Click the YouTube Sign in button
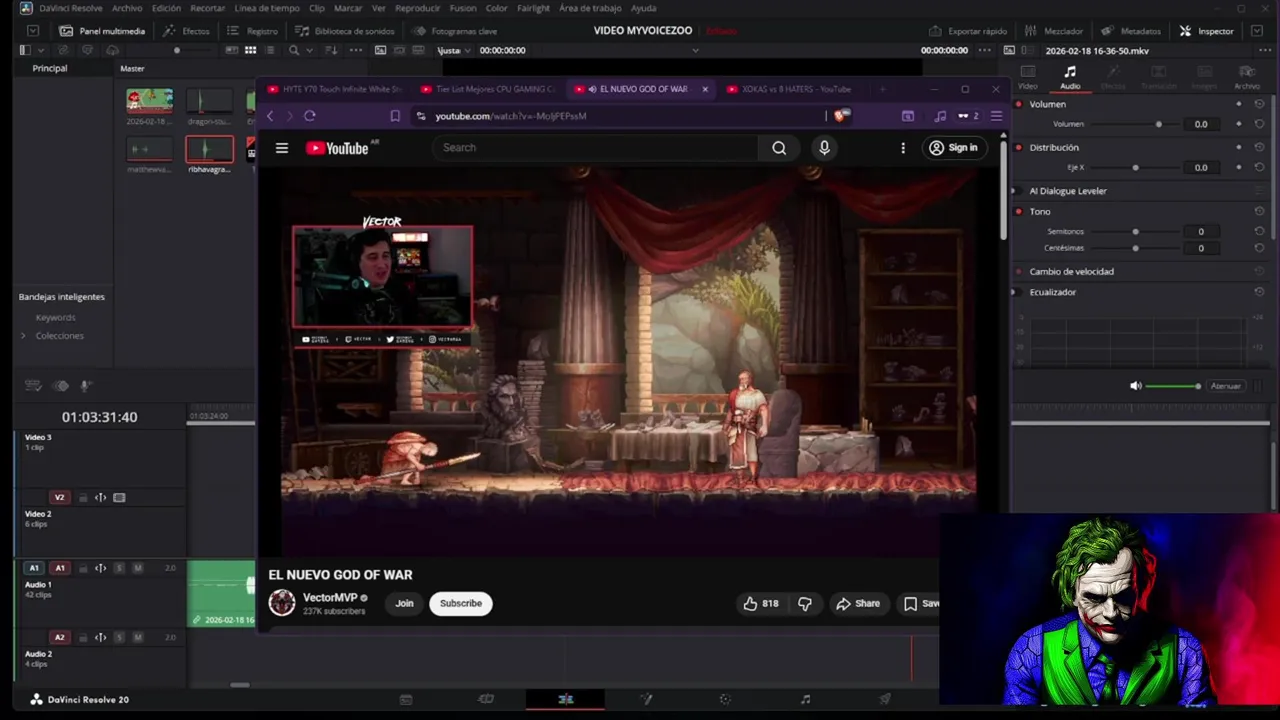The image size is (1280, 720). click(953, 148)
